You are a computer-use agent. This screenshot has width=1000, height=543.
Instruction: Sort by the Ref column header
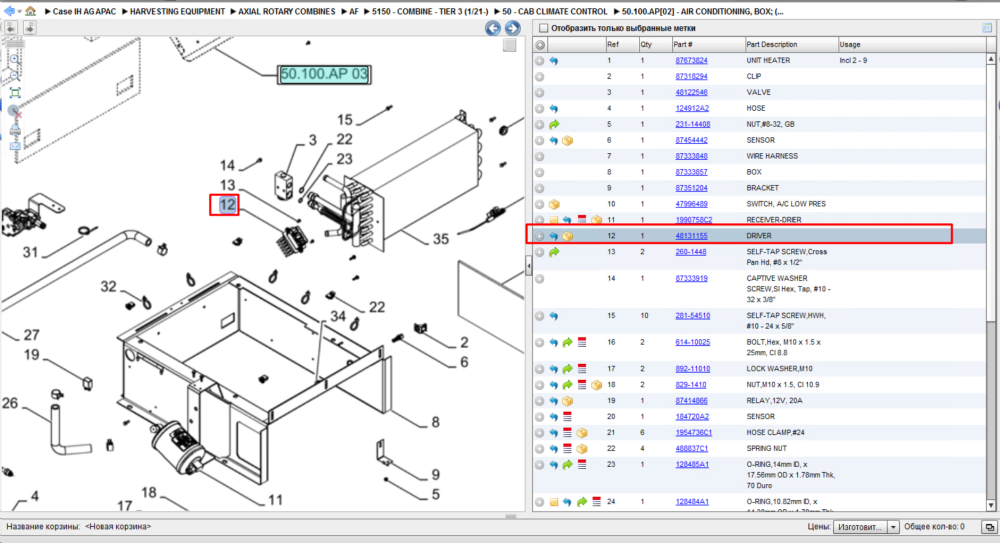(x=622, y=45)
